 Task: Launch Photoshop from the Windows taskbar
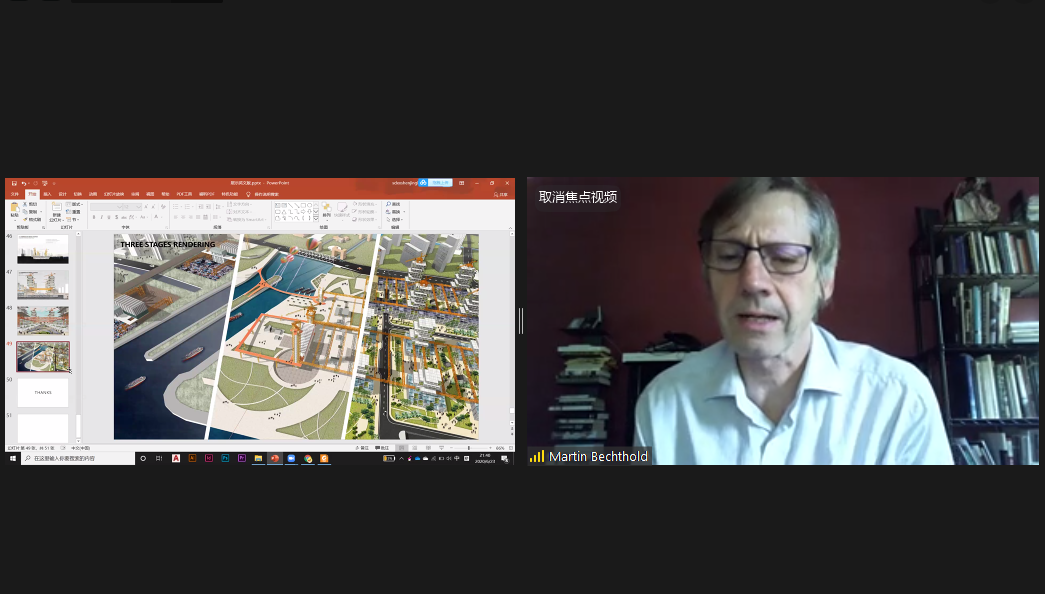click(225, 458)
